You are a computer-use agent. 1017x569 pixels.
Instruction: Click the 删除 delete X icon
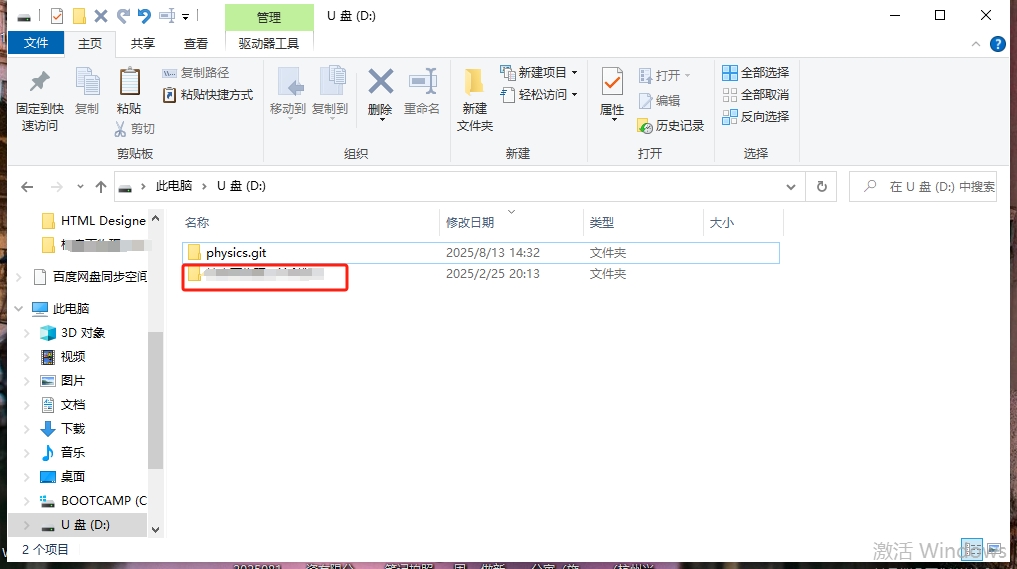pos(380,82)
